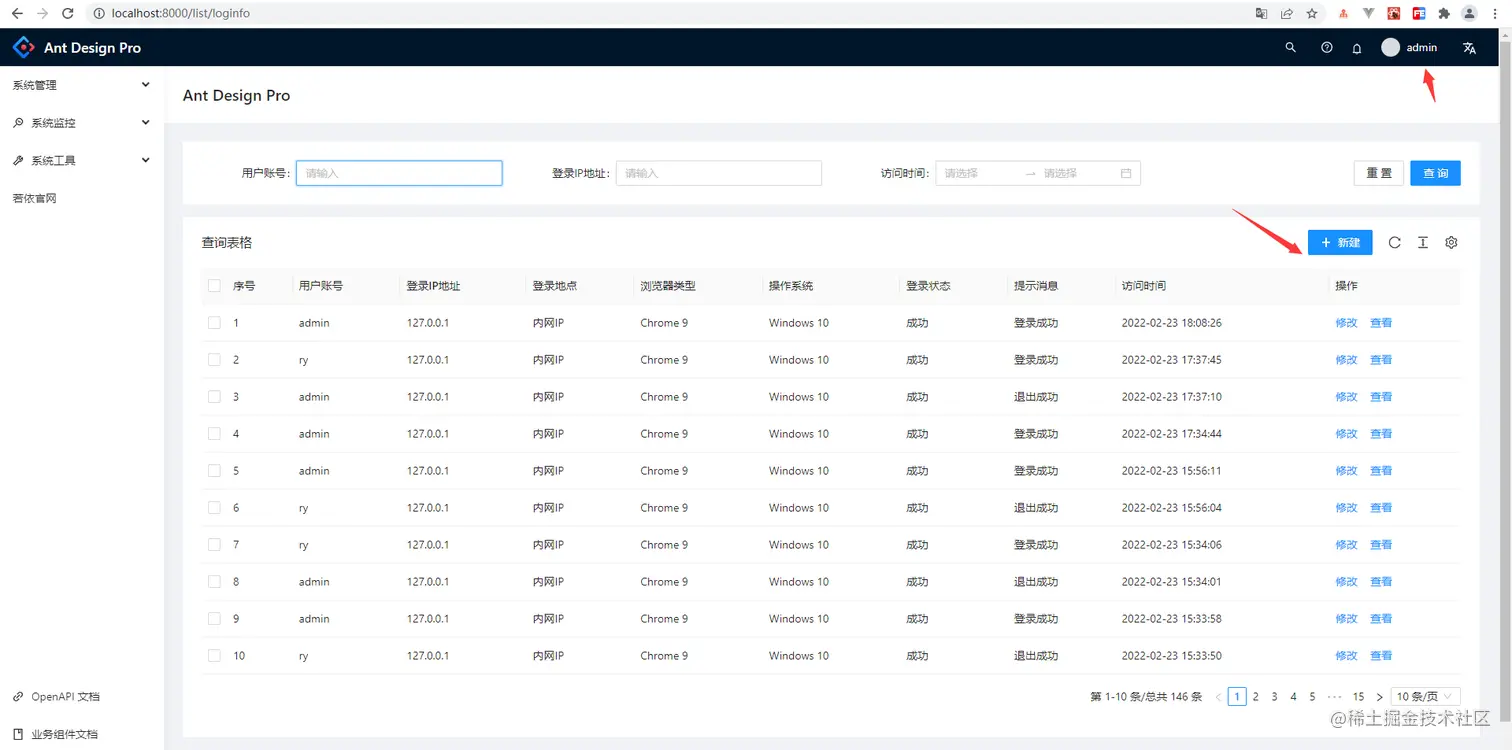Go to the next page of results
1512x750 pixels.
1379,697
